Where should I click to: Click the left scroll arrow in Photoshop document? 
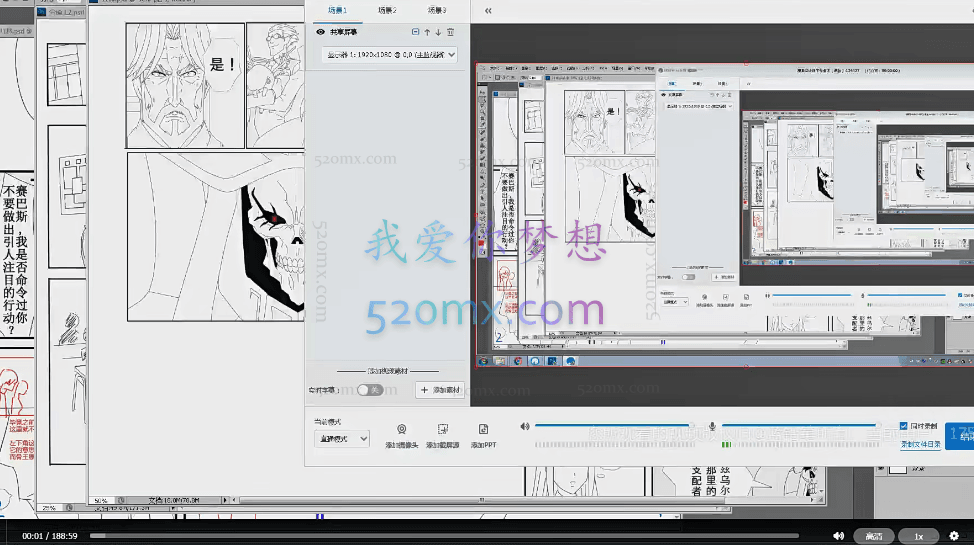234,500
